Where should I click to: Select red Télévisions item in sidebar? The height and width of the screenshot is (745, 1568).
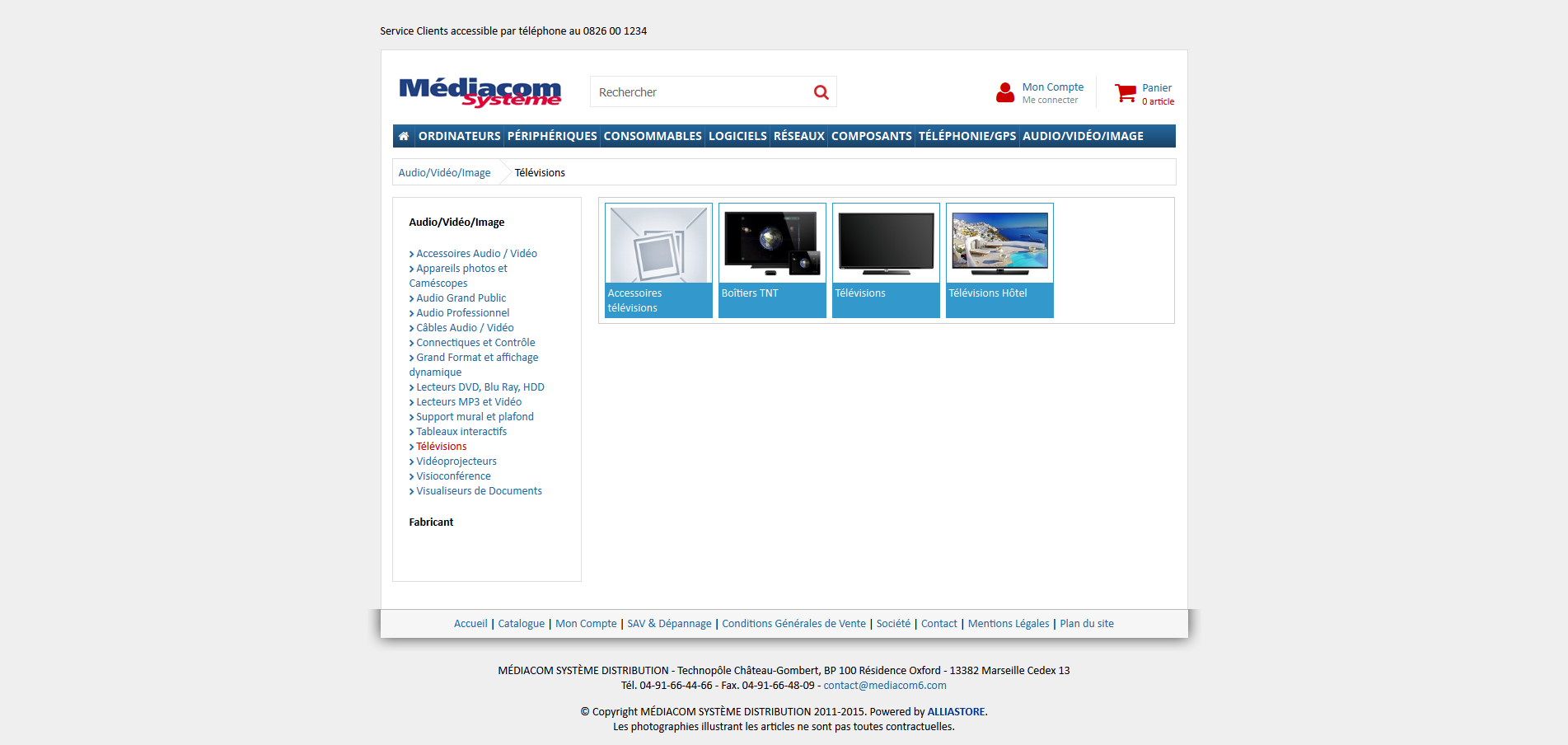pos(441,446)
